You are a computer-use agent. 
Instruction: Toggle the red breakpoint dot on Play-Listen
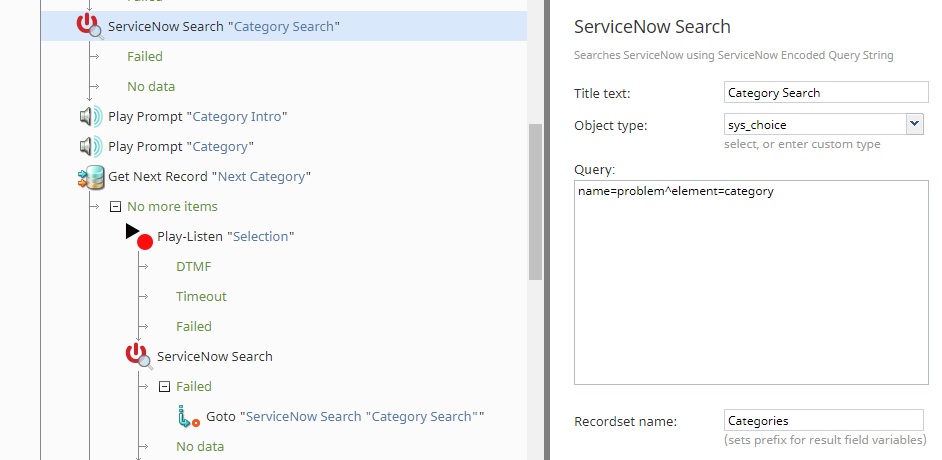145,242
